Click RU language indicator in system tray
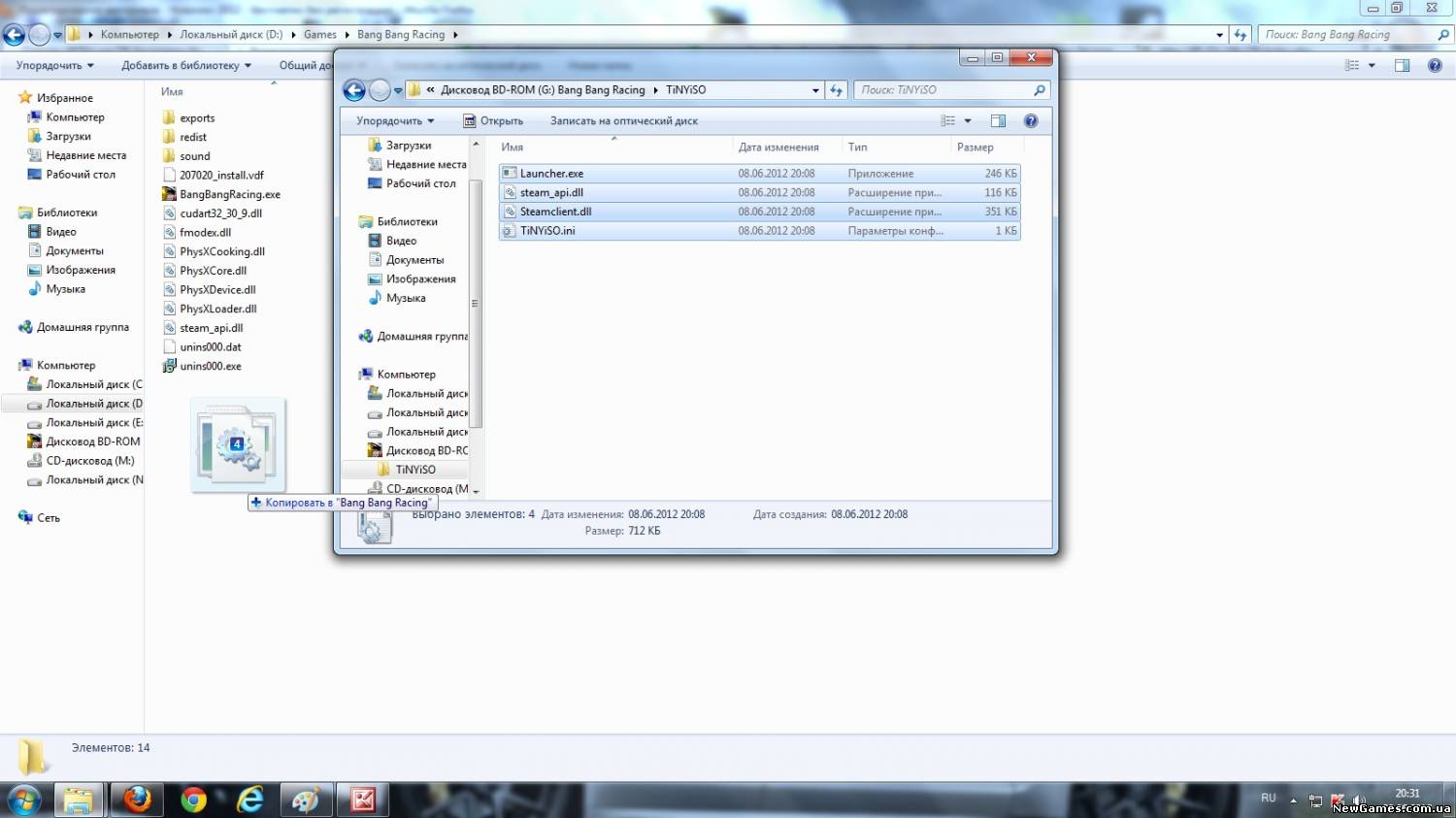Image resolution: width=1456 pixels, height=818 pixels. (x=1269, y=798)
